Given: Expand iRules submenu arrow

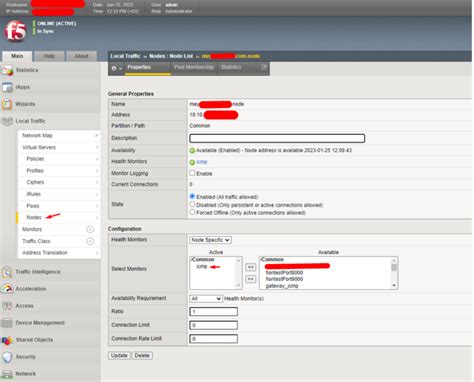Looking at the screenshot, I should tap(97, 194).
